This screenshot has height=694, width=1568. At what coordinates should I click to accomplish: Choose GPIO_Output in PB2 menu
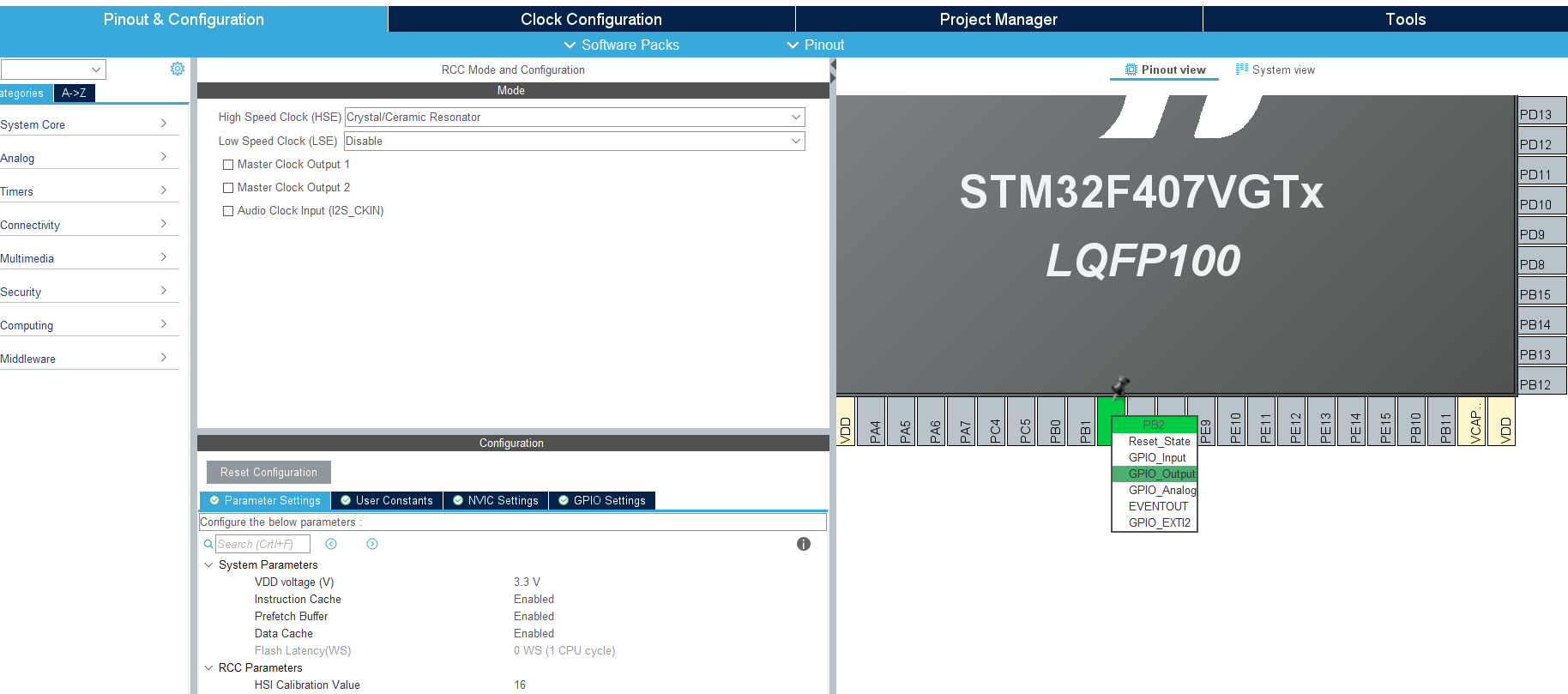pyautogui.click(x=1155, y=474)
